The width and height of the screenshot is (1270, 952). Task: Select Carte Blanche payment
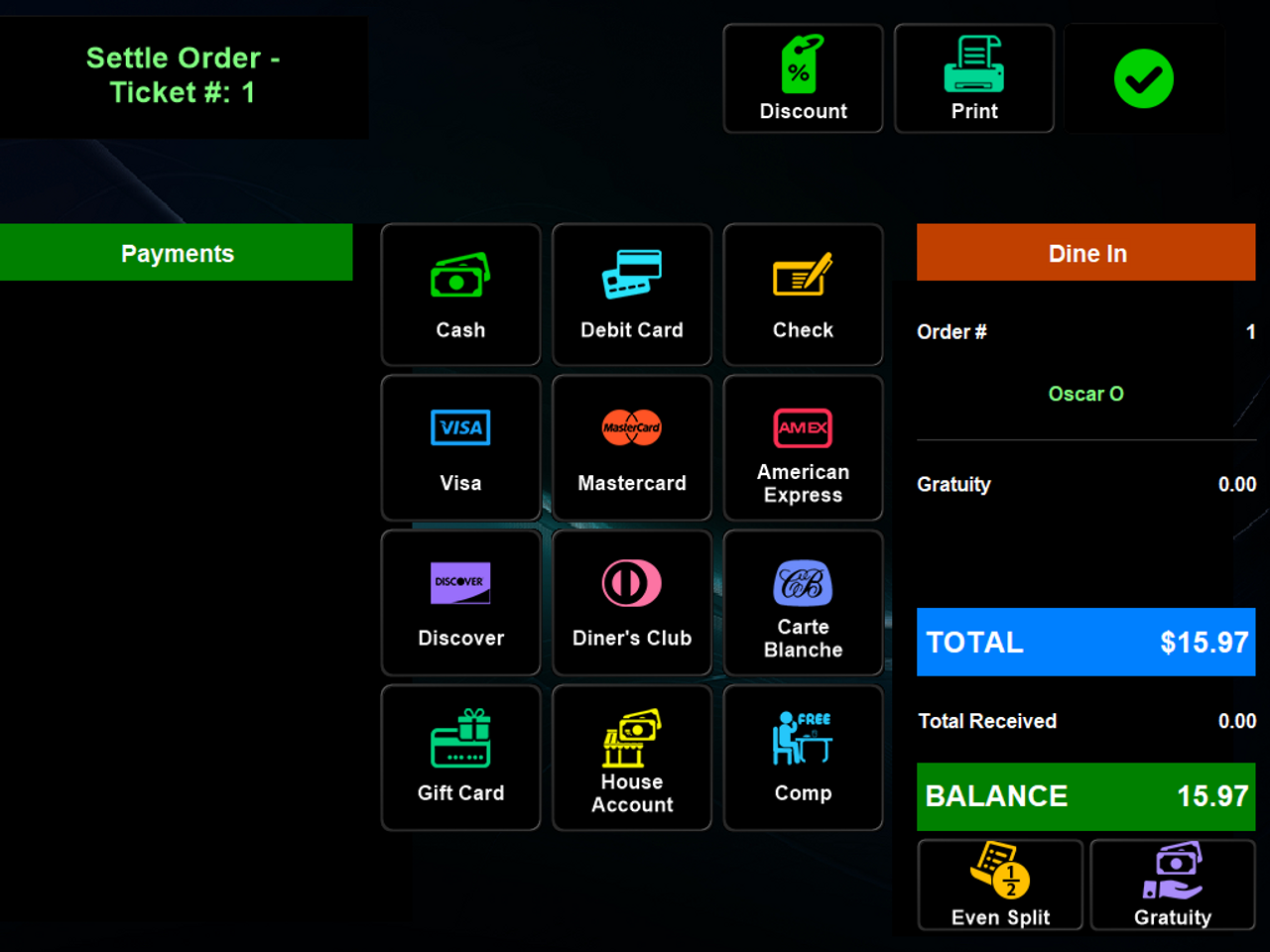point(803,603)
